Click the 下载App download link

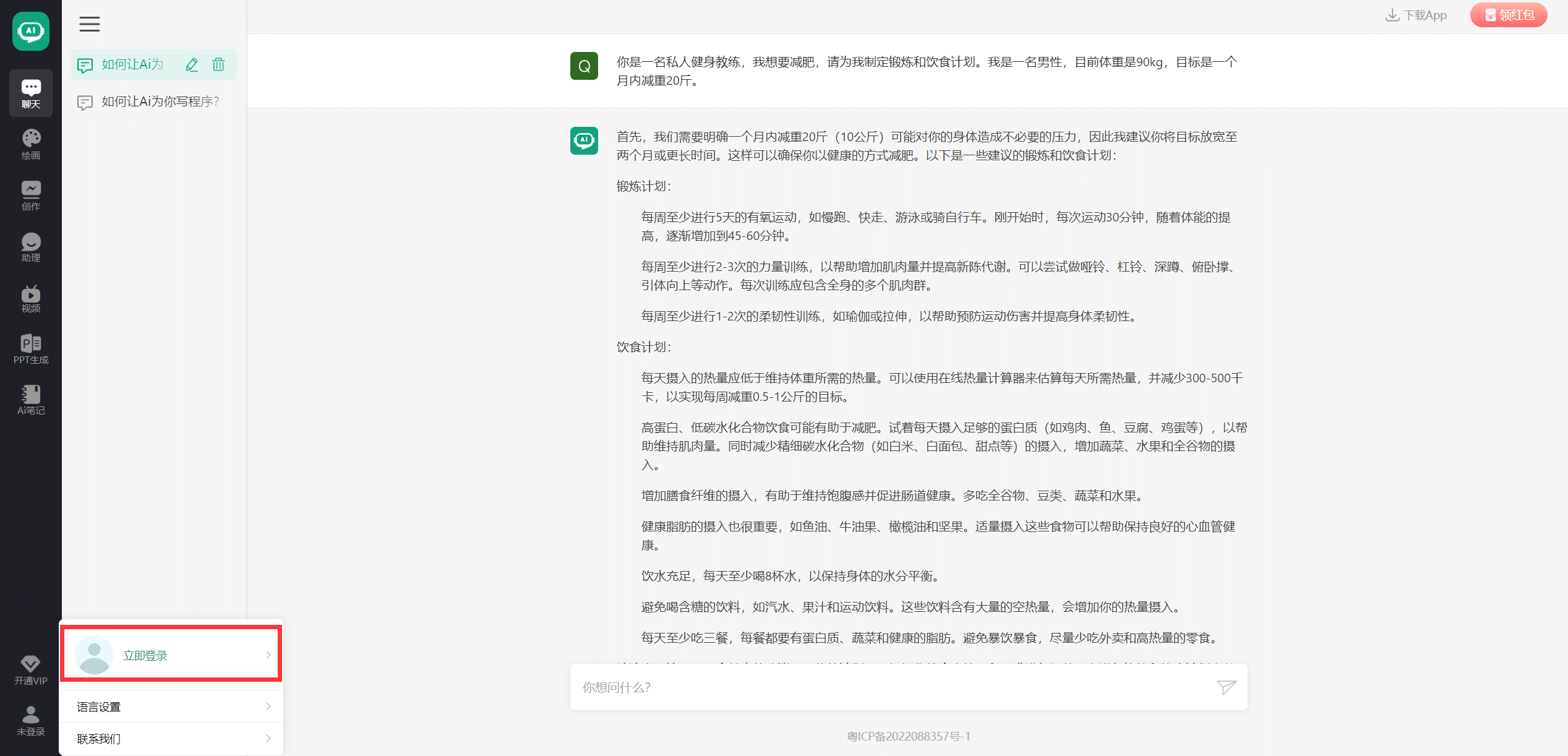(1416, 14)
